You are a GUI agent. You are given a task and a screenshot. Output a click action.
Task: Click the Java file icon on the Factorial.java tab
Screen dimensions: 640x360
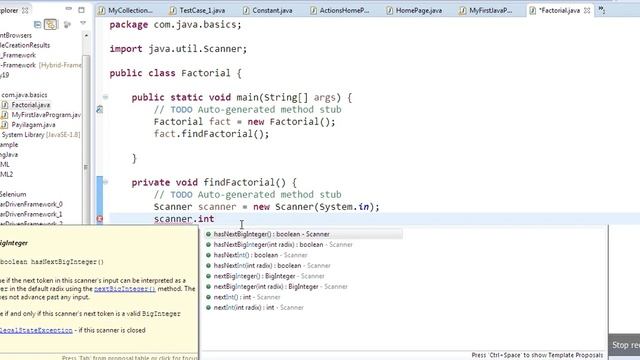coord(532,11)
